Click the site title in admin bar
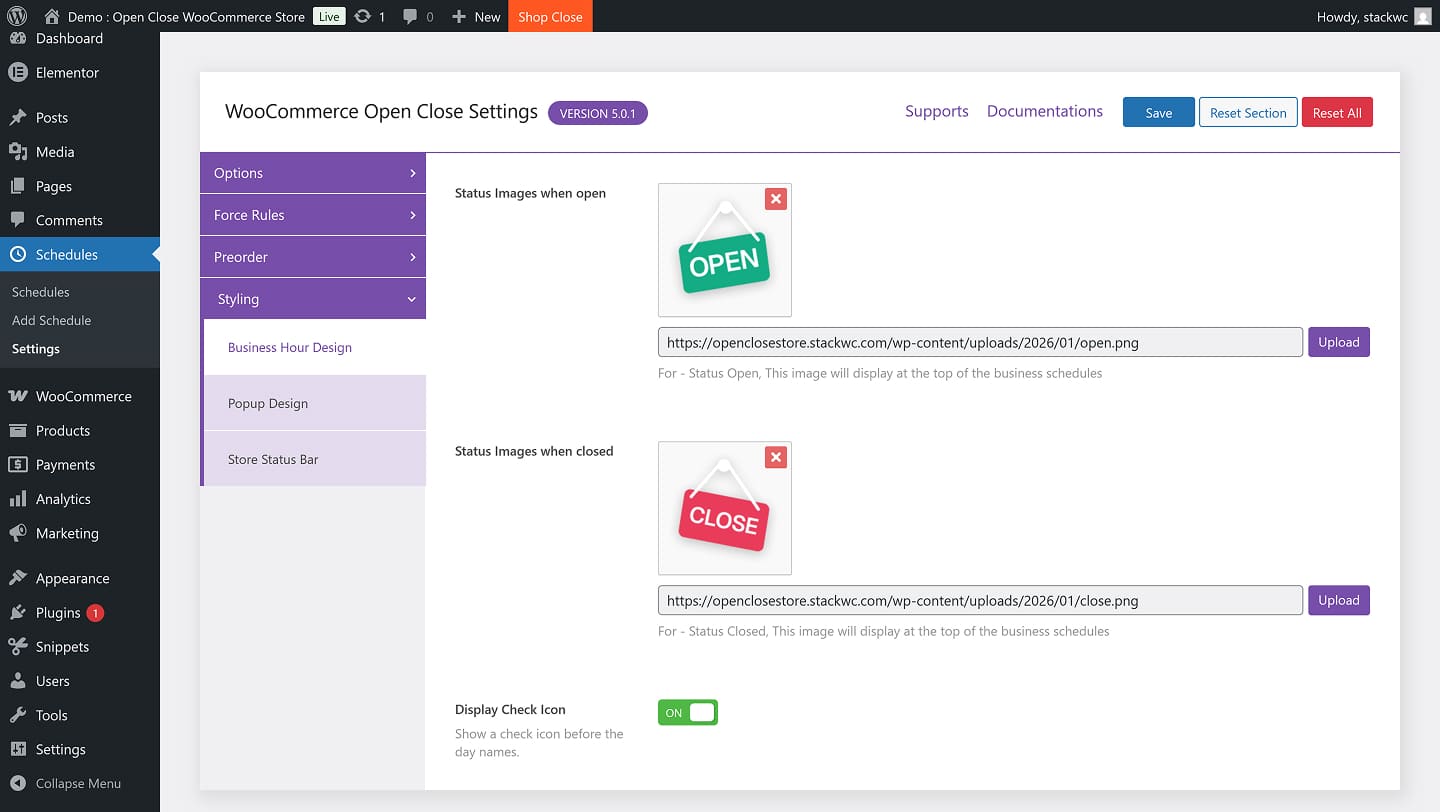 [186, 16]
